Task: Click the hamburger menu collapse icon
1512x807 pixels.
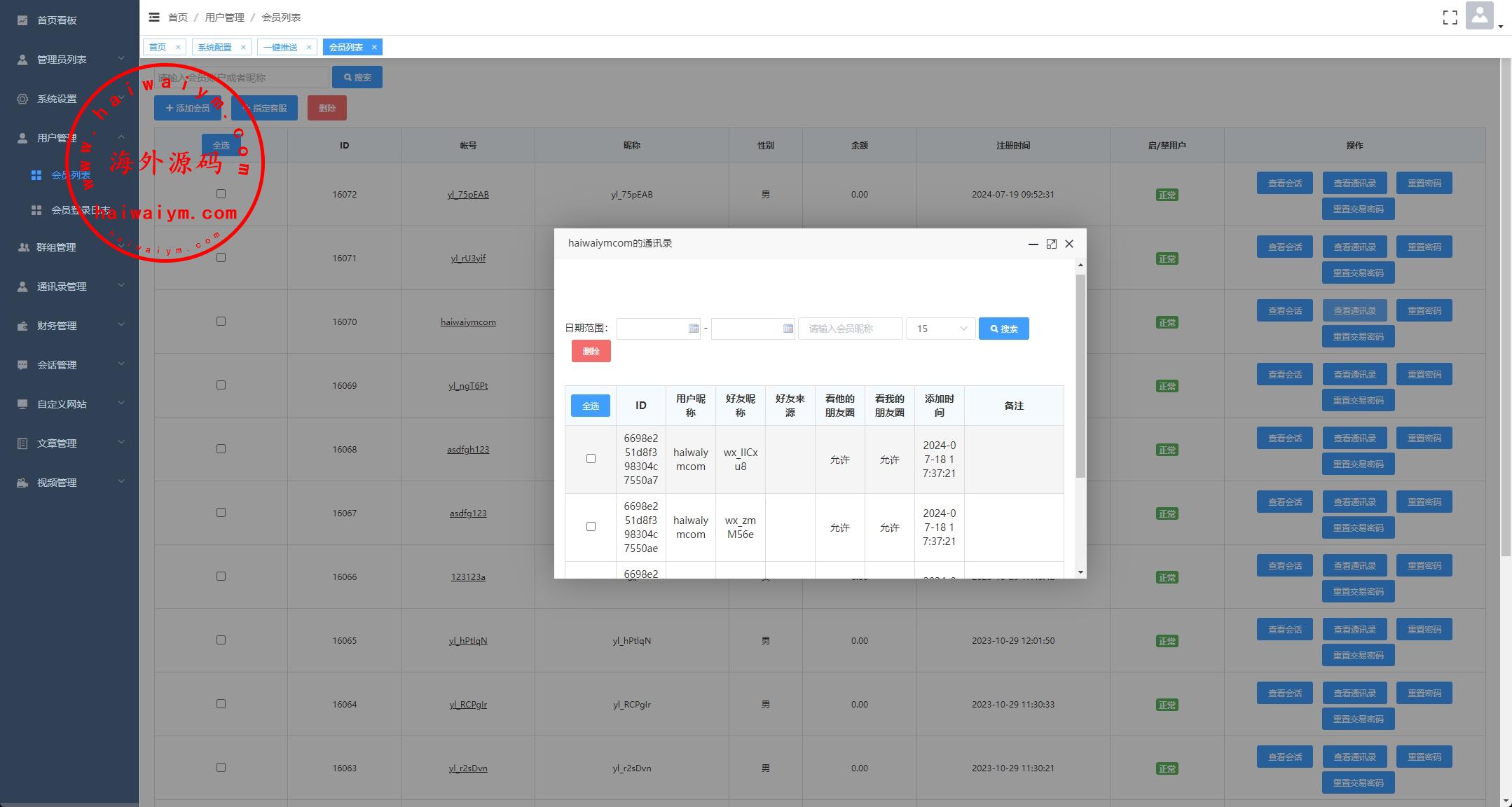Action: (x=154, y=17)
